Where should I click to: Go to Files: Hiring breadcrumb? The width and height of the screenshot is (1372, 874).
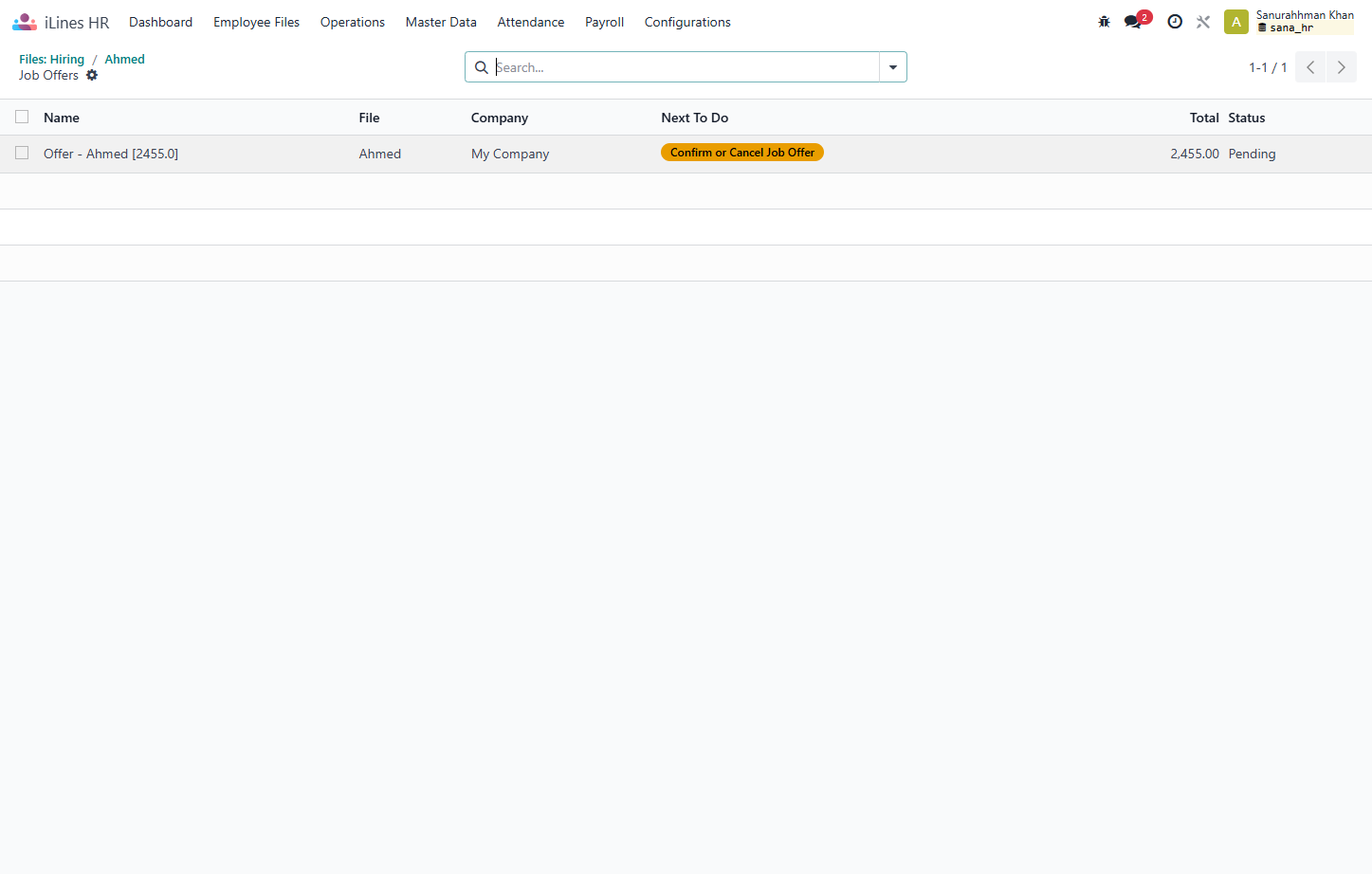(x=51, y=59)
